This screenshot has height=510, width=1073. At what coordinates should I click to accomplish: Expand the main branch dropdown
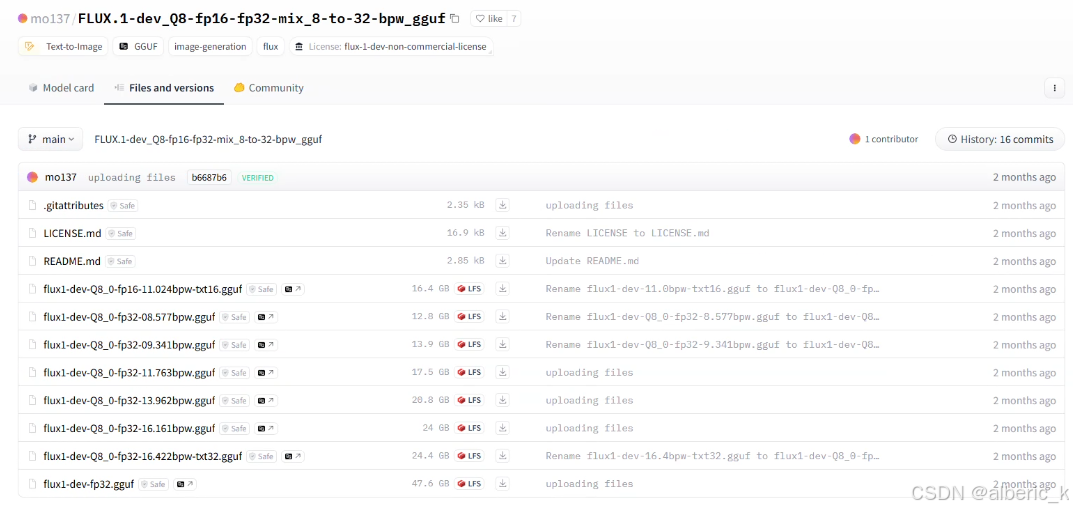pos(51,139)
